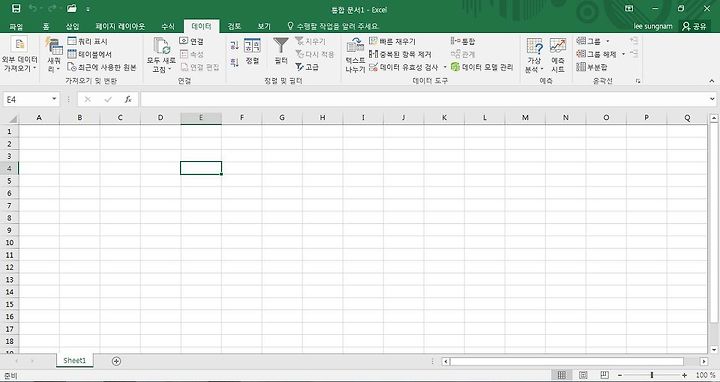Image resolution: width=720 pixels, height=382 pixels.
Task: Click the Open folder icon in quick access toolbar
Action: point(72,8)
